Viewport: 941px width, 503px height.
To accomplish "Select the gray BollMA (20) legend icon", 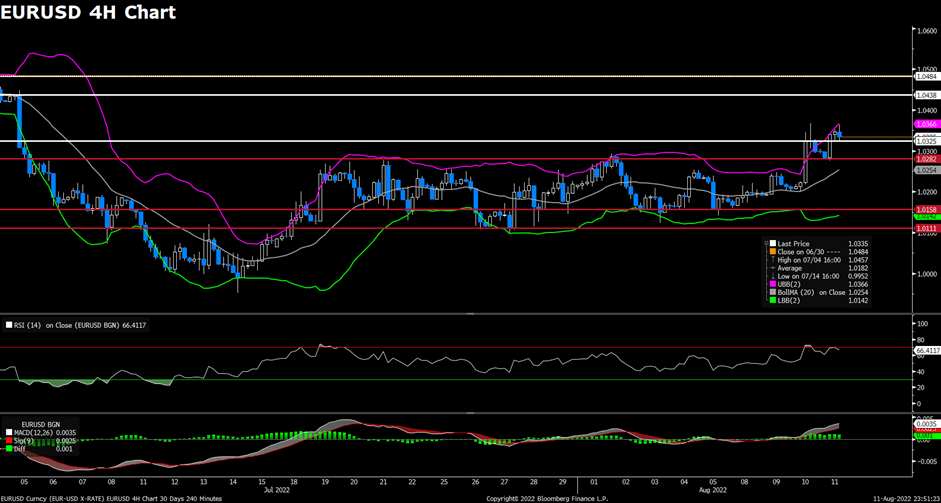I will pos(772,292).
